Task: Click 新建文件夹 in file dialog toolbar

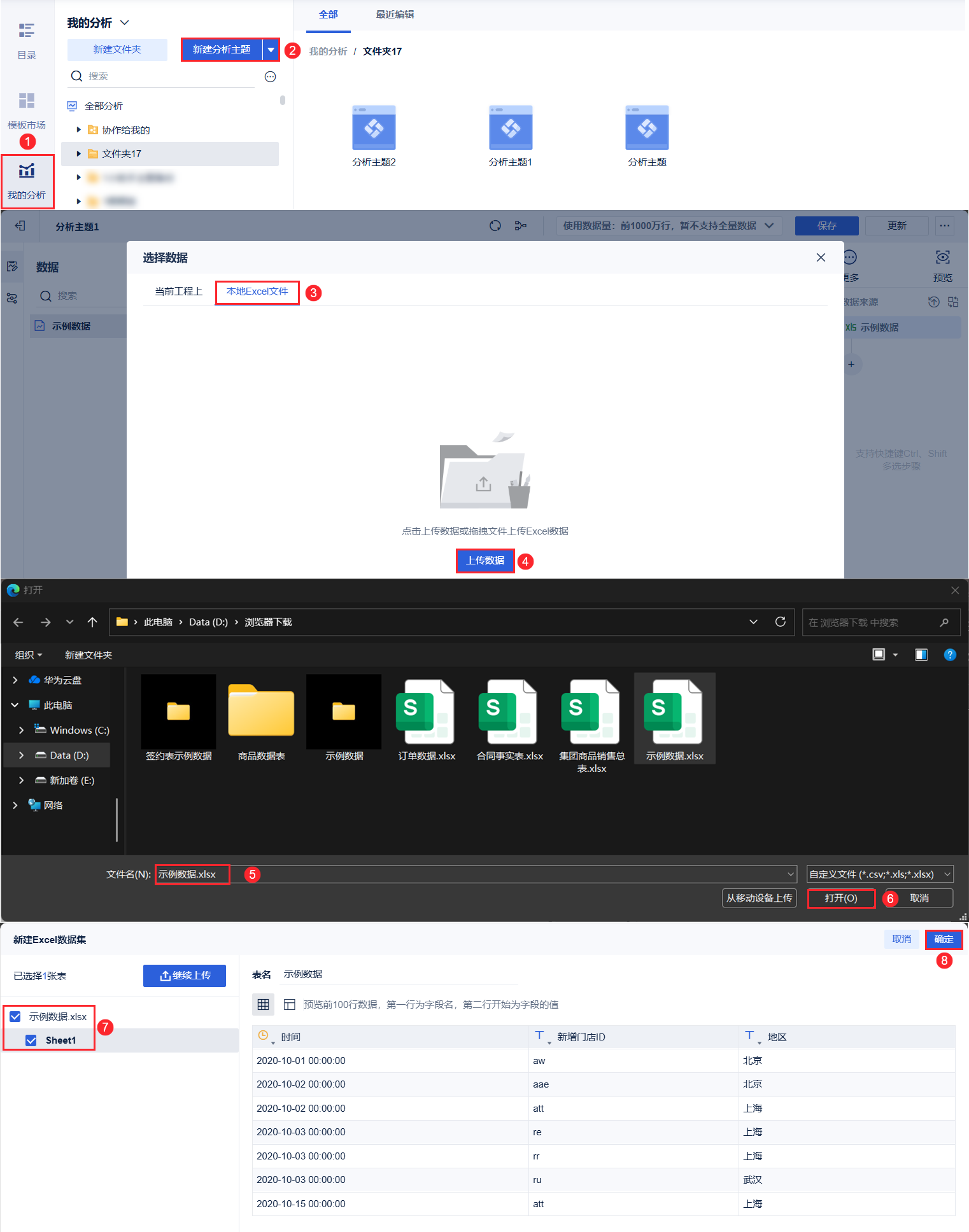Action: click(x=88, y=655)
